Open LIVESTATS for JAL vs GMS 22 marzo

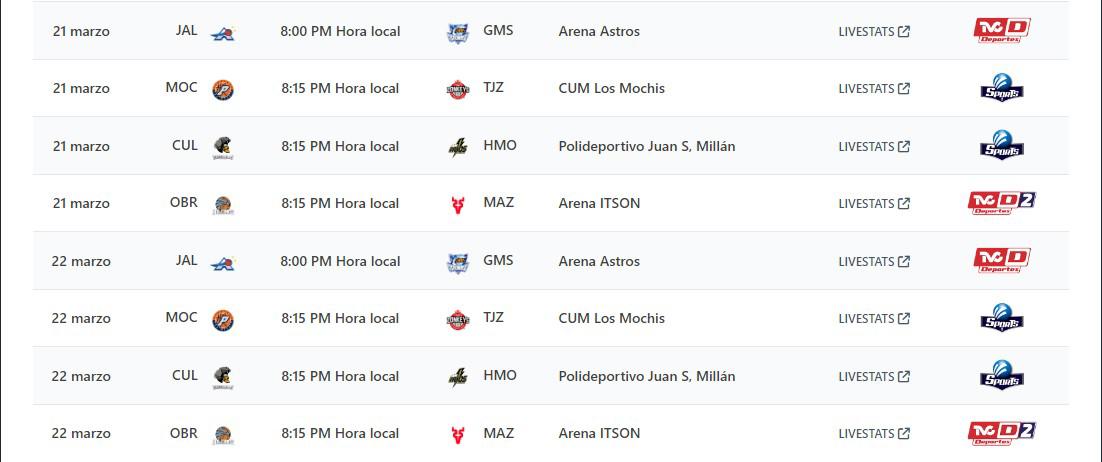tap(874, 262)
